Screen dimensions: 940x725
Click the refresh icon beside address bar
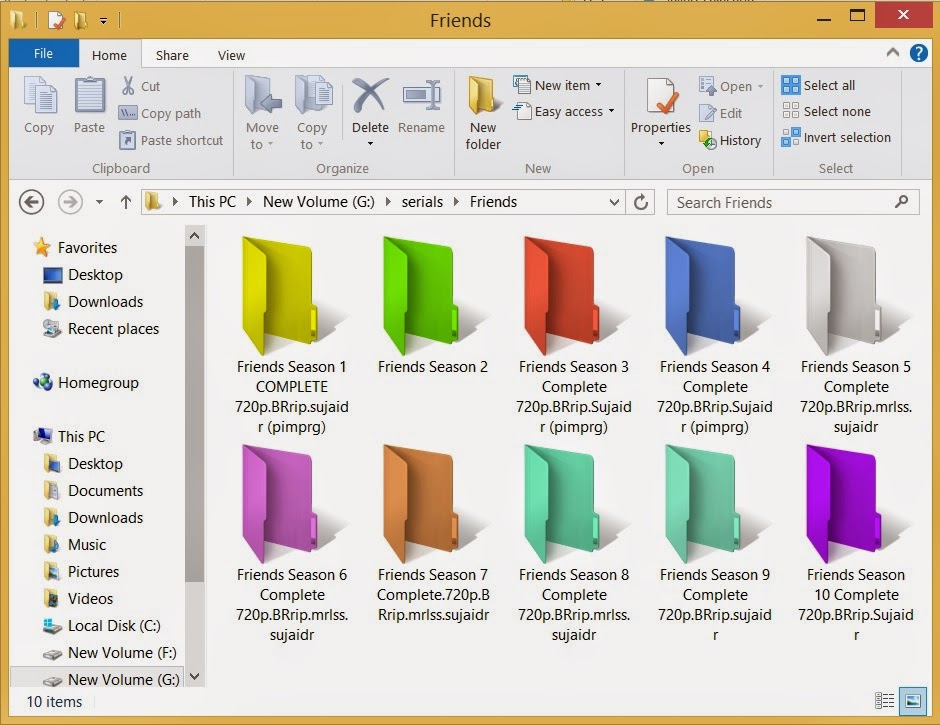641,202
